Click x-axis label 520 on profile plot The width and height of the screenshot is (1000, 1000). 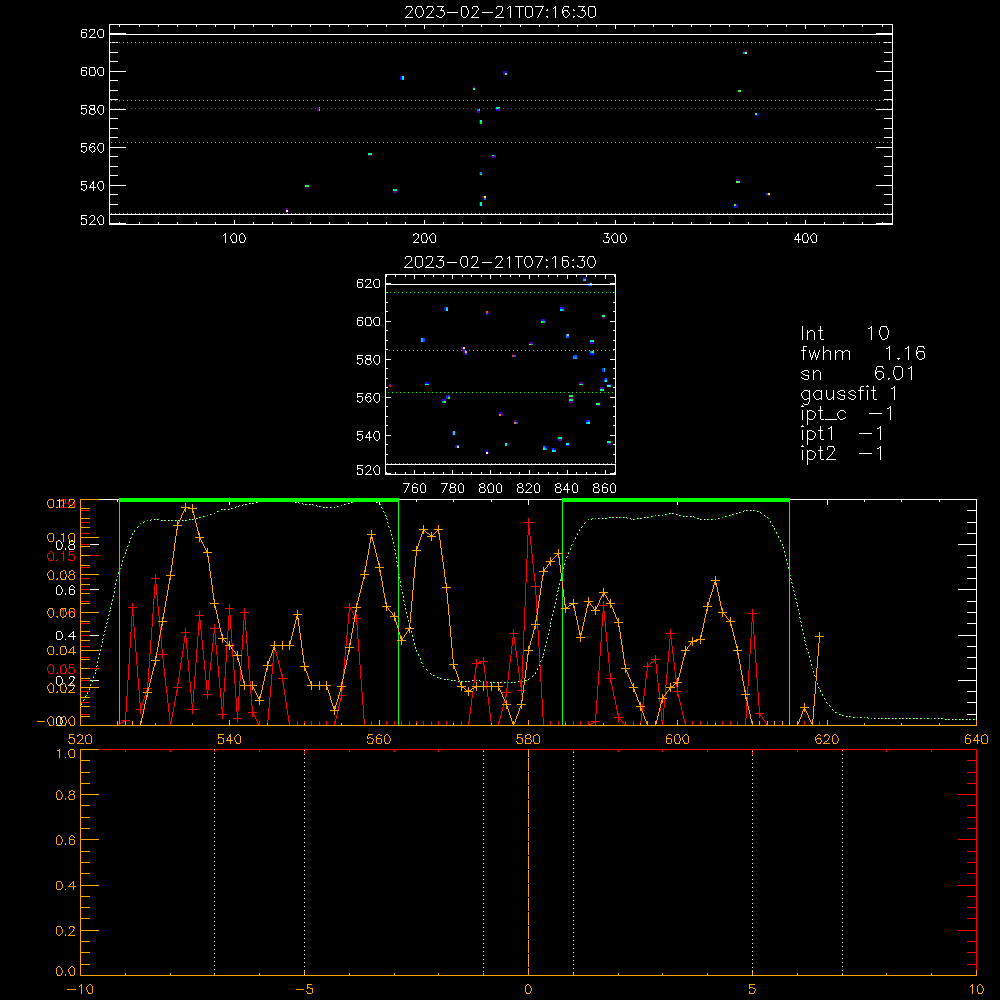(x=80, y=739)
